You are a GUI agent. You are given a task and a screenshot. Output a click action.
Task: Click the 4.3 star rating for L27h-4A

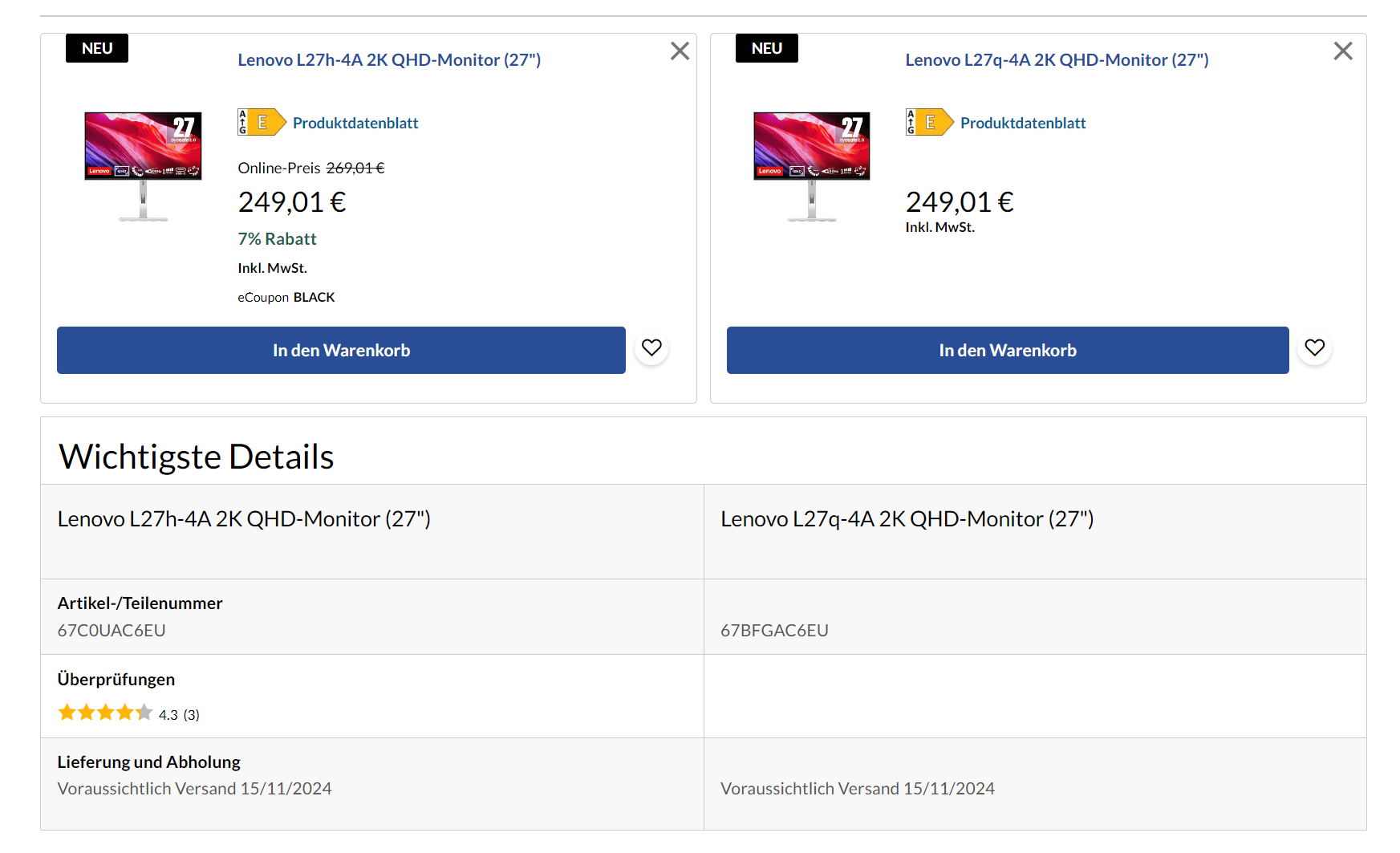coord(105,713)
